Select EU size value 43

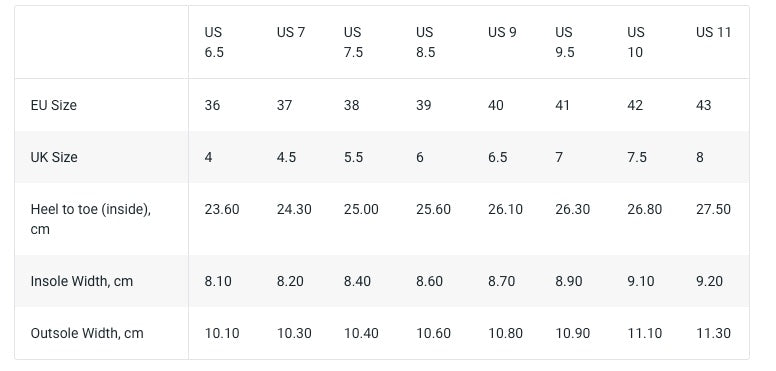point(703,105)
